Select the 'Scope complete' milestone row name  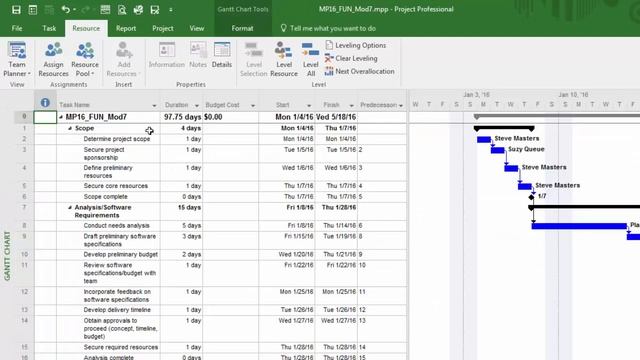tap(105, 197)
